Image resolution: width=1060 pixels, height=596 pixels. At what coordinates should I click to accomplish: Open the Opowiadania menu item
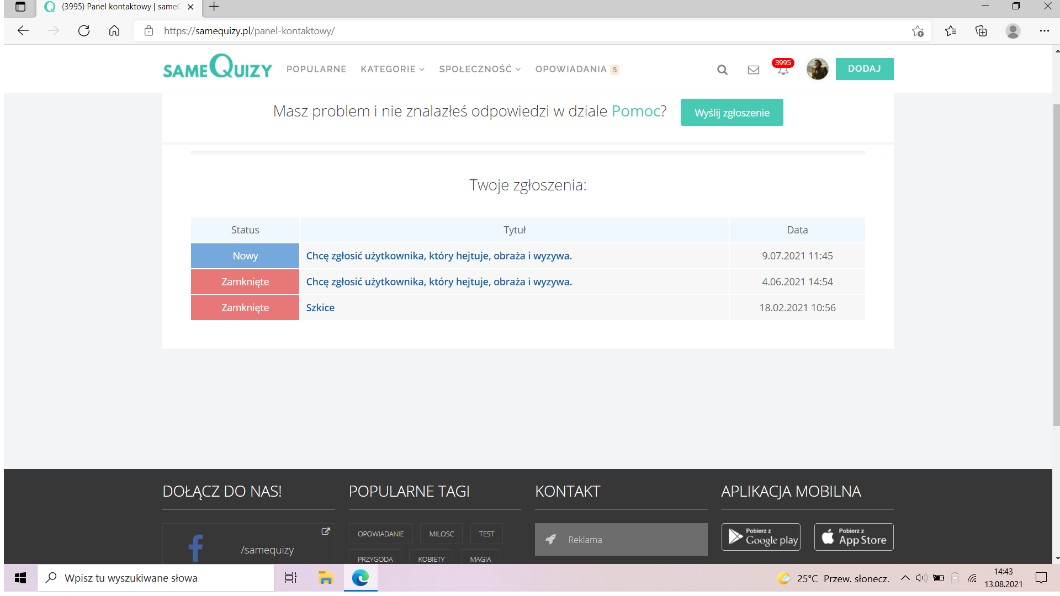point(571,69)
